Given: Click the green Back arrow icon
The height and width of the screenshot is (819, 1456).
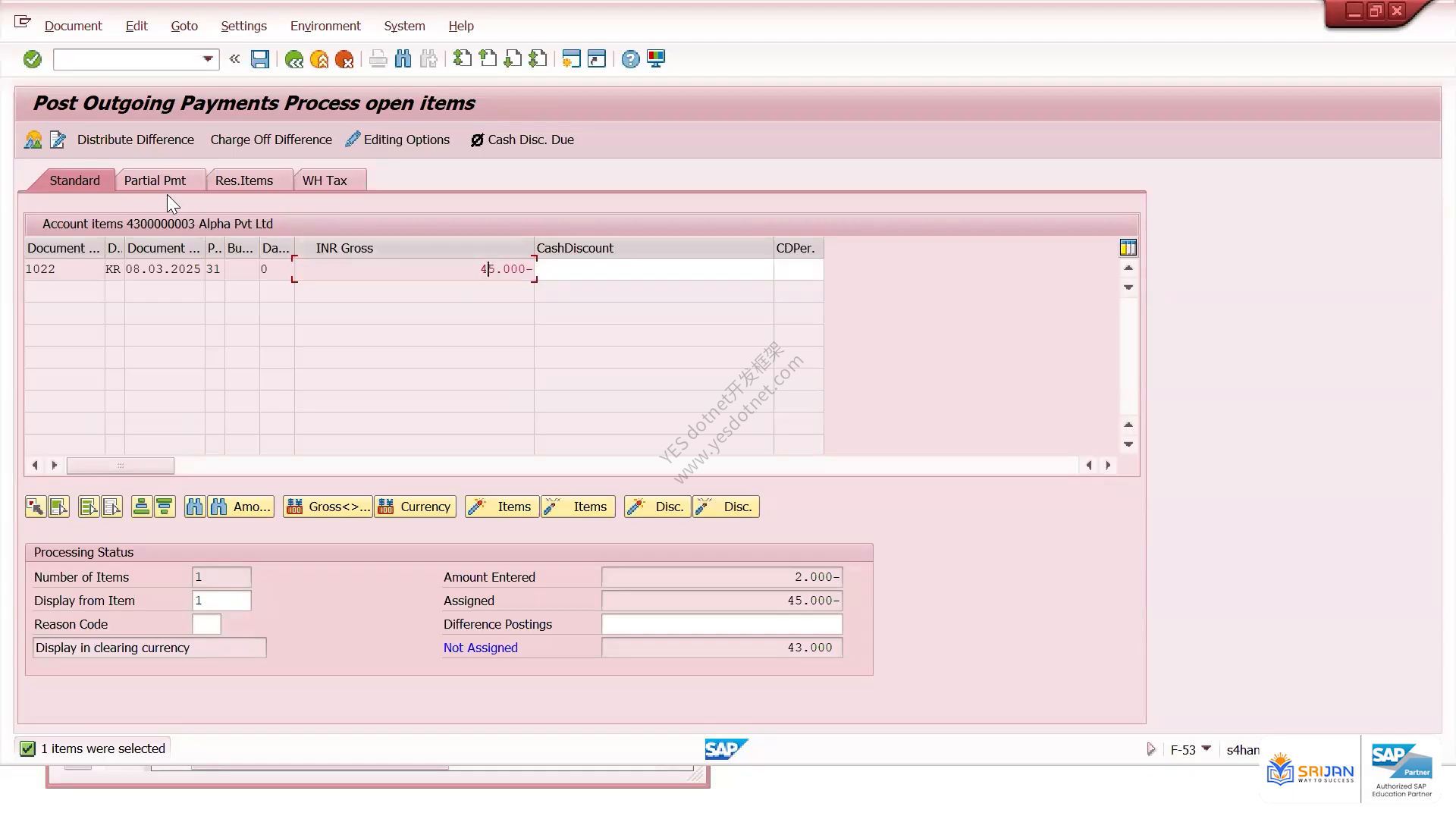Looking at the screenshot, I should pyautogui.click(x=294, y=59).
